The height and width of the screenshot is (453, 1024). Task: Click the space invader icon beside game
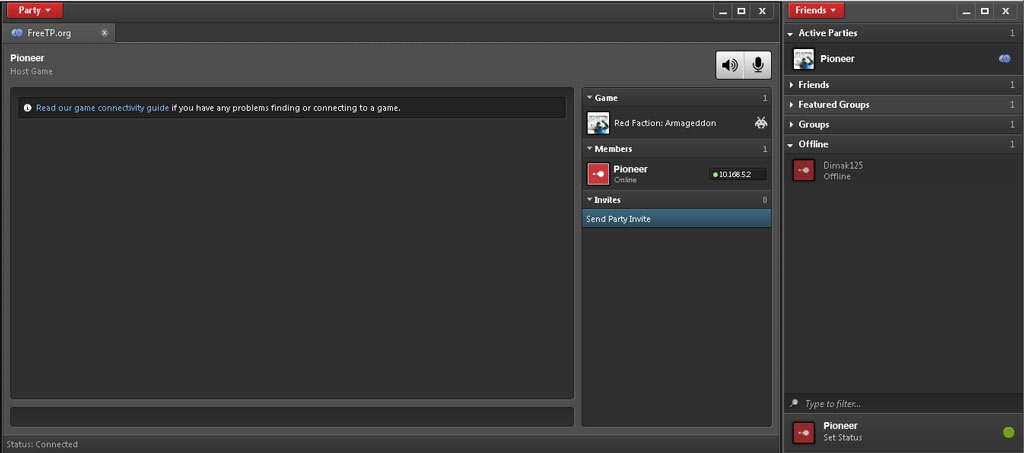tap(760, 123)
